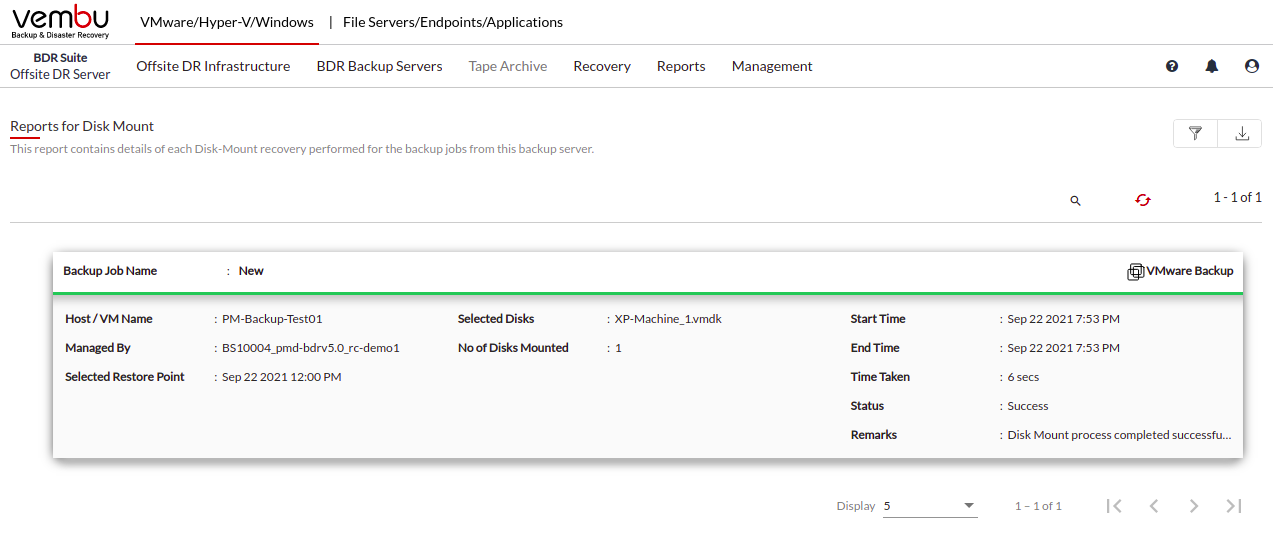Go to next page arrow
Screen dimensions: 1273x549
pos(1194,506)
